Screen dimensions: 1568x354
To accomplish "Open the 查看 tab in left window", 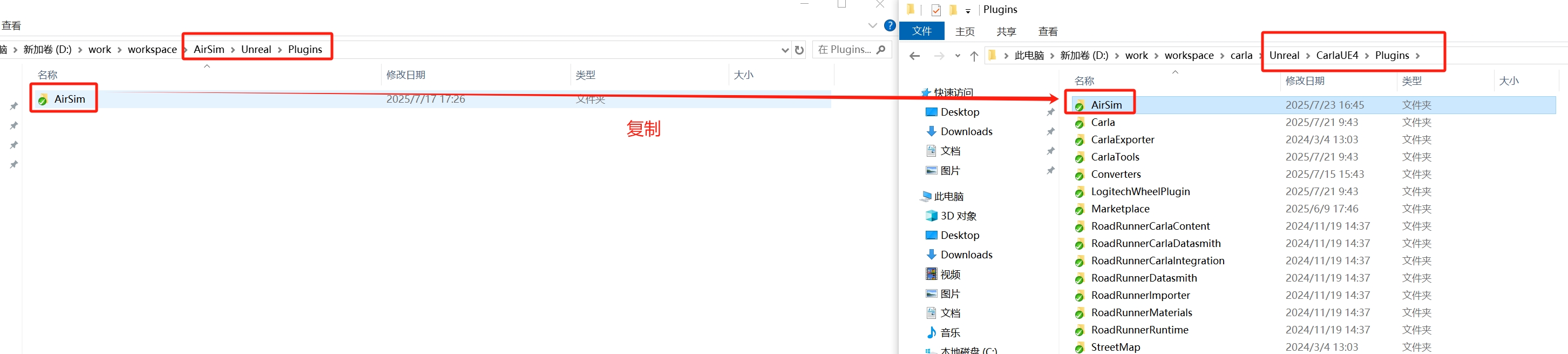I will [11, 25].
